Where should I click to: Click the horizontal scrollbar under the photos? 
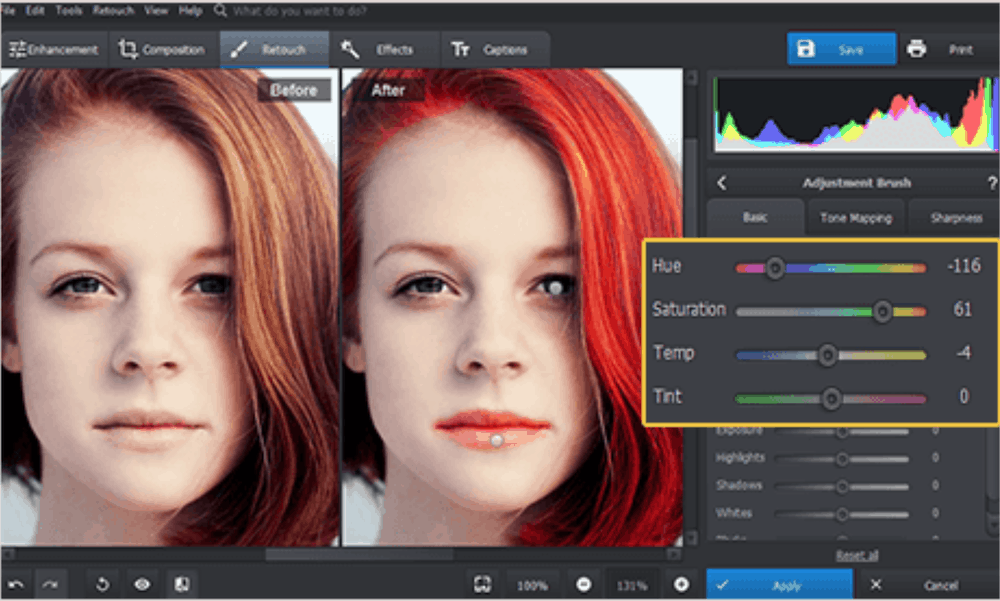[x=359, y=554]
